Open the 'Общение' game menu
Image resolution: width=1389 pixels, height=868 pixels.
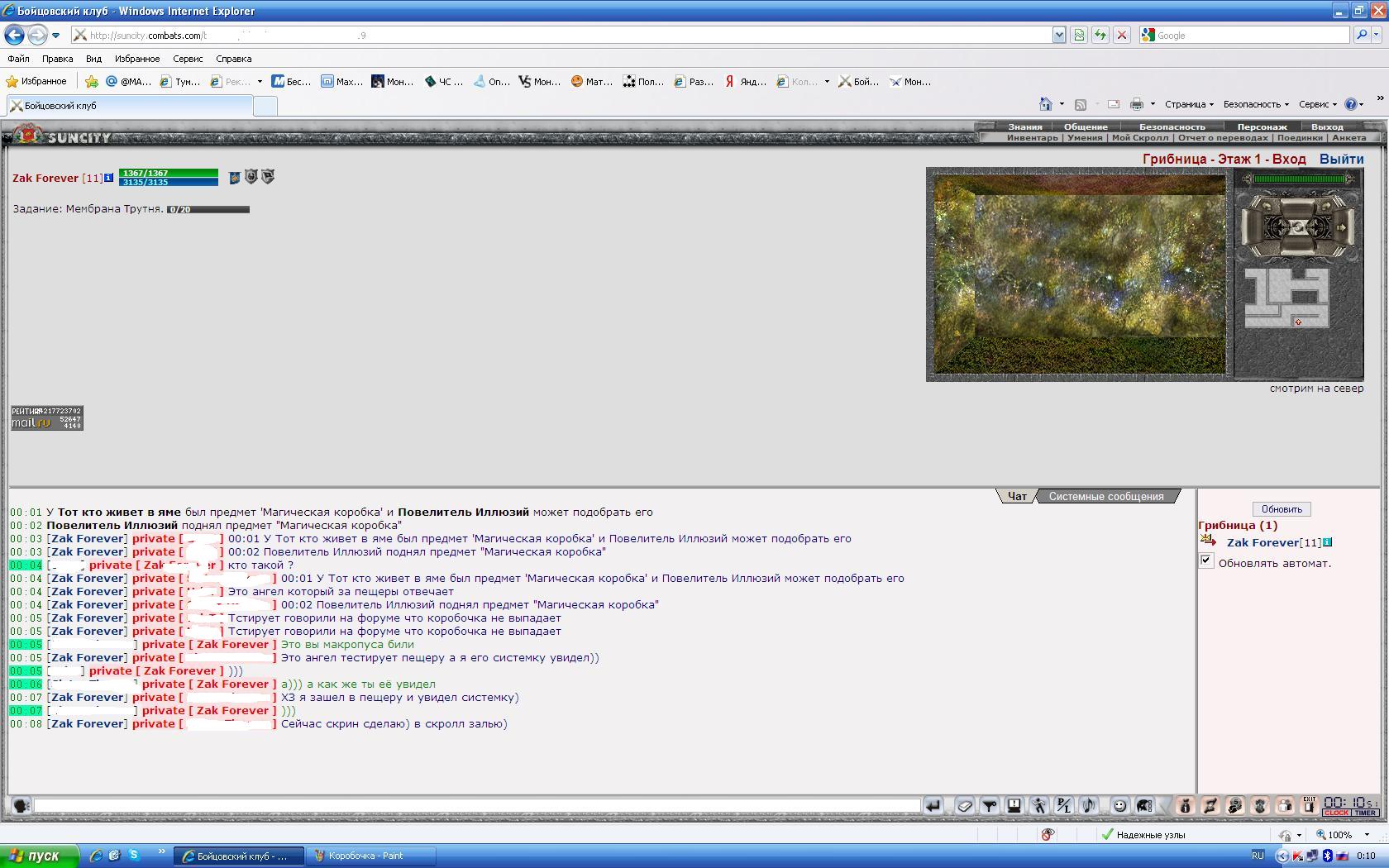[1086, 126]
